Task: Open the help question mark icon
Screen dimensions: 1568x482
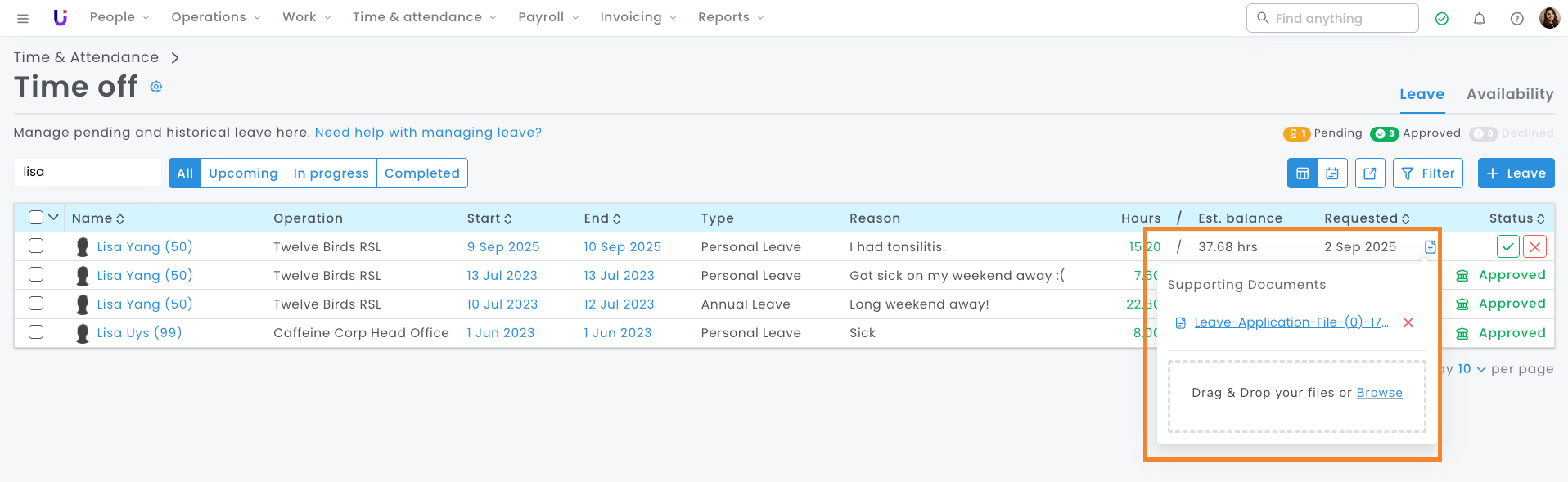Action: pos(1516,18)
